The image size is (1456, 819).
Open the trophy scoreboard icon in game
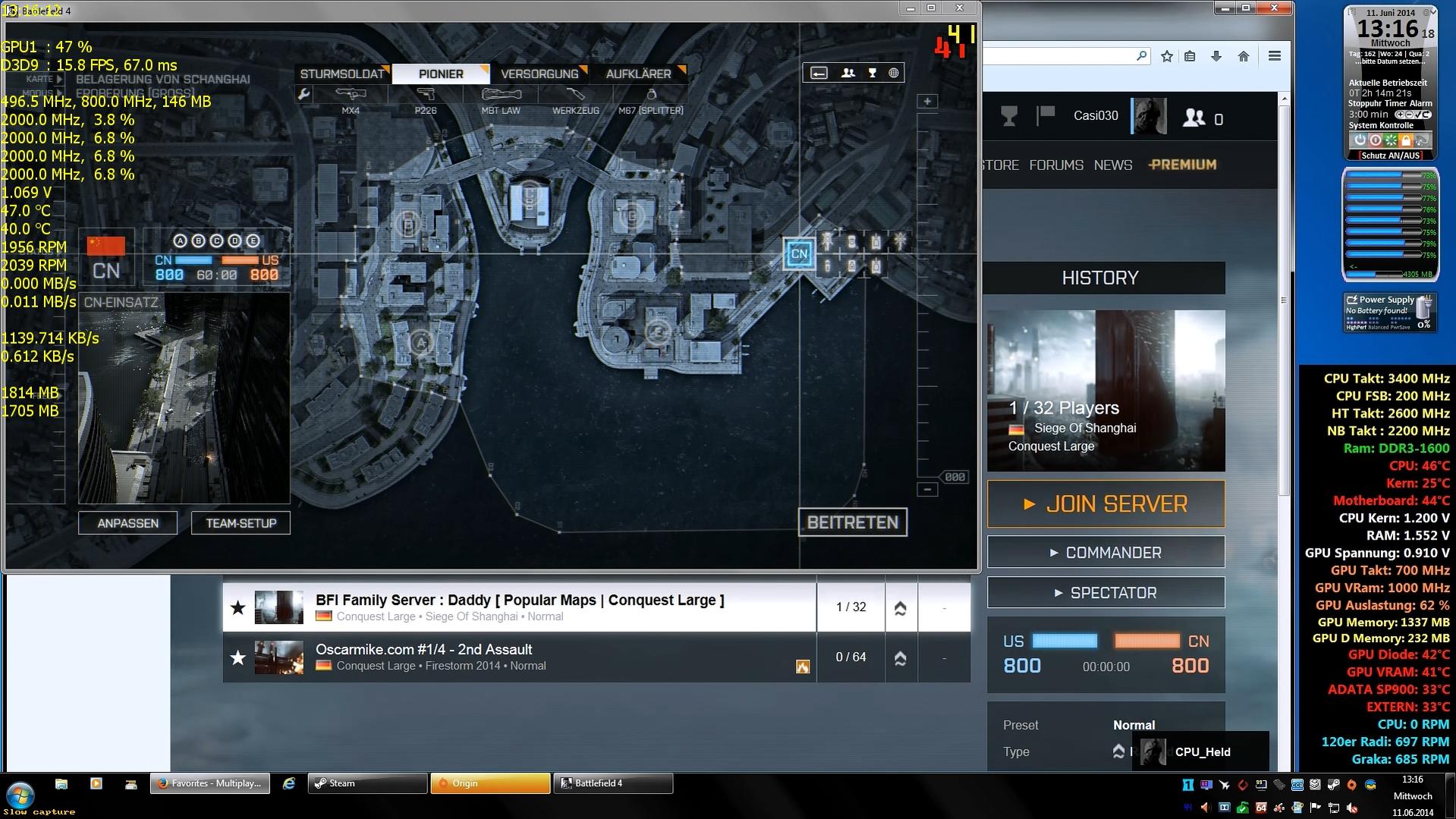click(873, 73)
